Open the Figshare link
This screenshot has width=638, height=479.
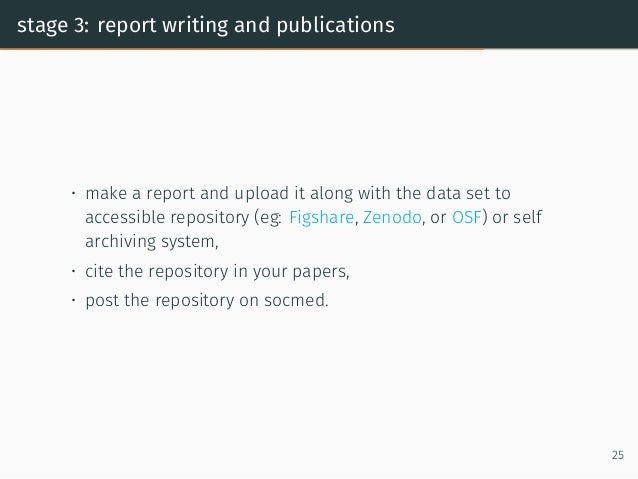pos(321,218)
